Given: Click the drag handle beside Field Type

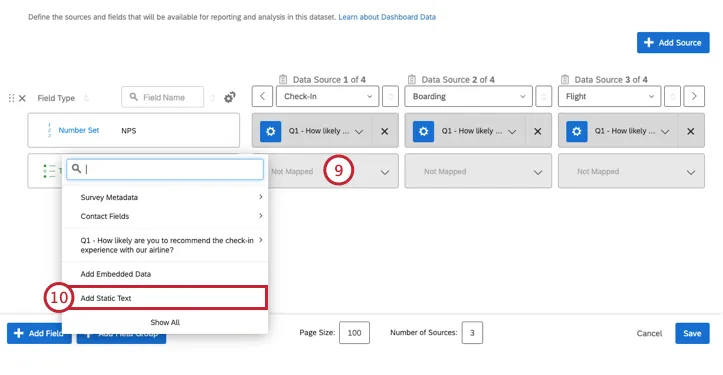Looking at the screenshot, I should [12, 98].
